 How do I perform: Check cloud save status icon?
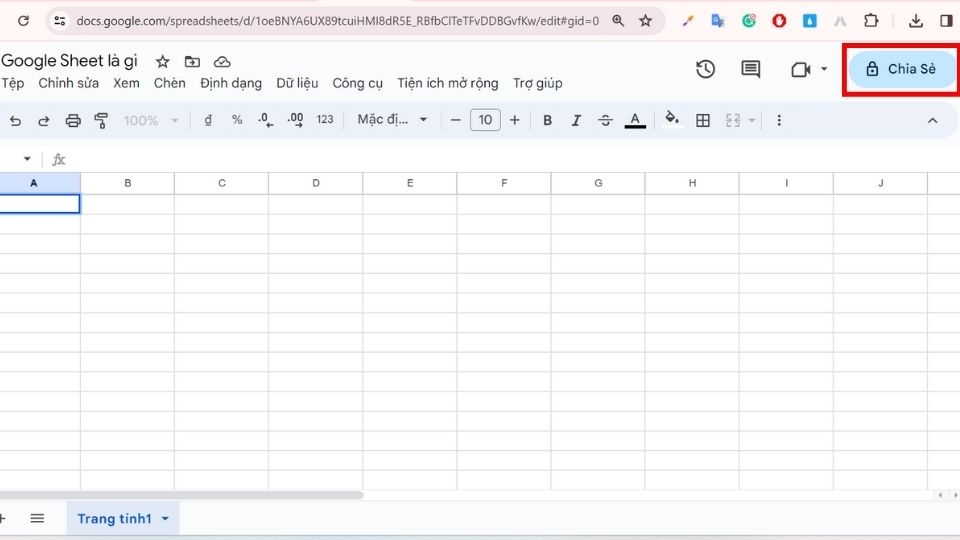click(222, 62)
